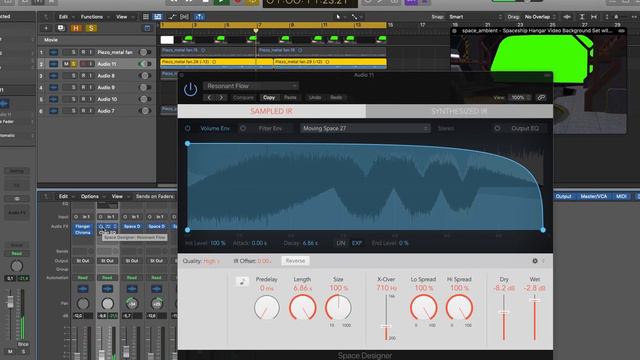Click the highlighted grid view icon

pyautogui.click(x=158, y=17)
